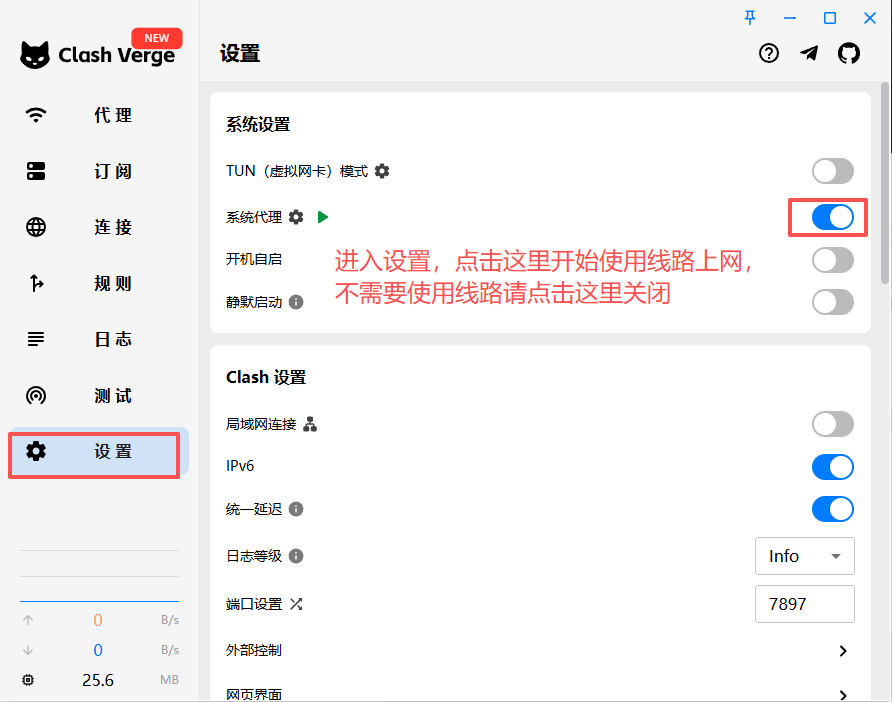Image resolution: width=892 pixels, height=702 pixels.
Task: Disable the IPv6 toggle switch
Action: 832,467
